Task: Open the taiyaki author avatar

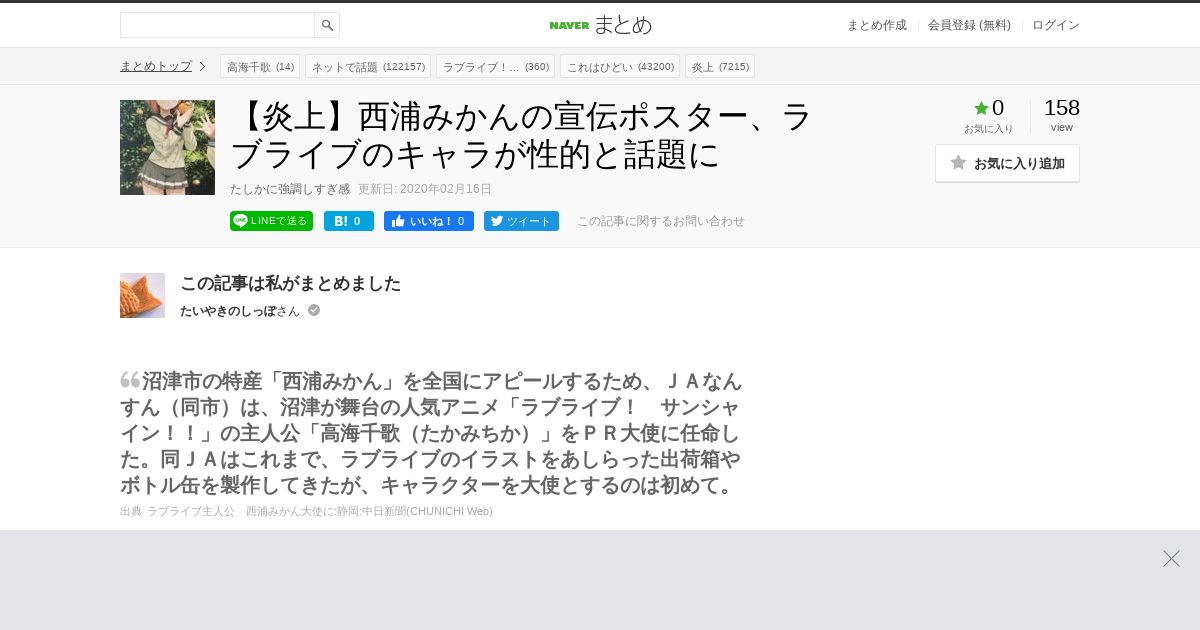Action: pyautogui.click(x=142, y=295)
